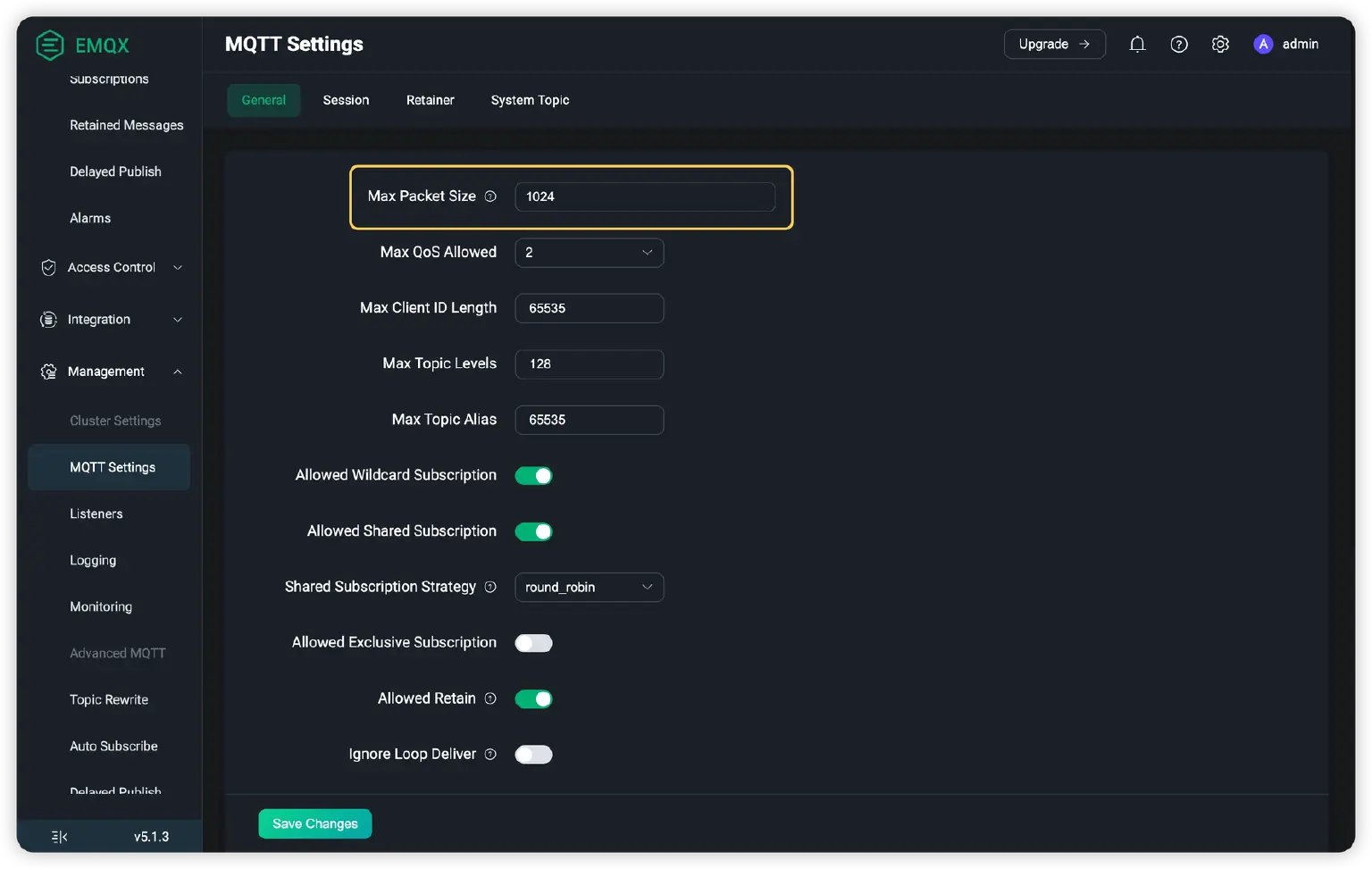Click the EMQX logo icon

tap(50, 45)
